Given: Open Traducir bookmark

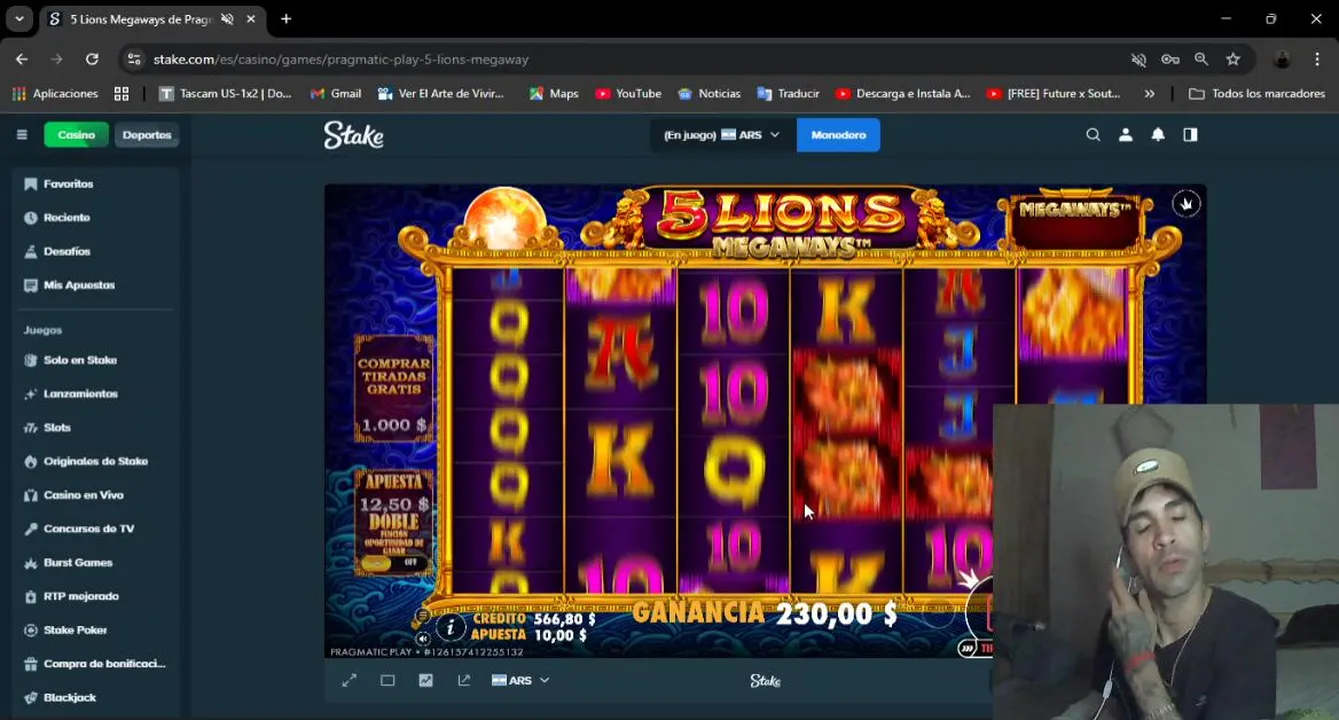Looking at the screenshot, I should click(788, 93).
